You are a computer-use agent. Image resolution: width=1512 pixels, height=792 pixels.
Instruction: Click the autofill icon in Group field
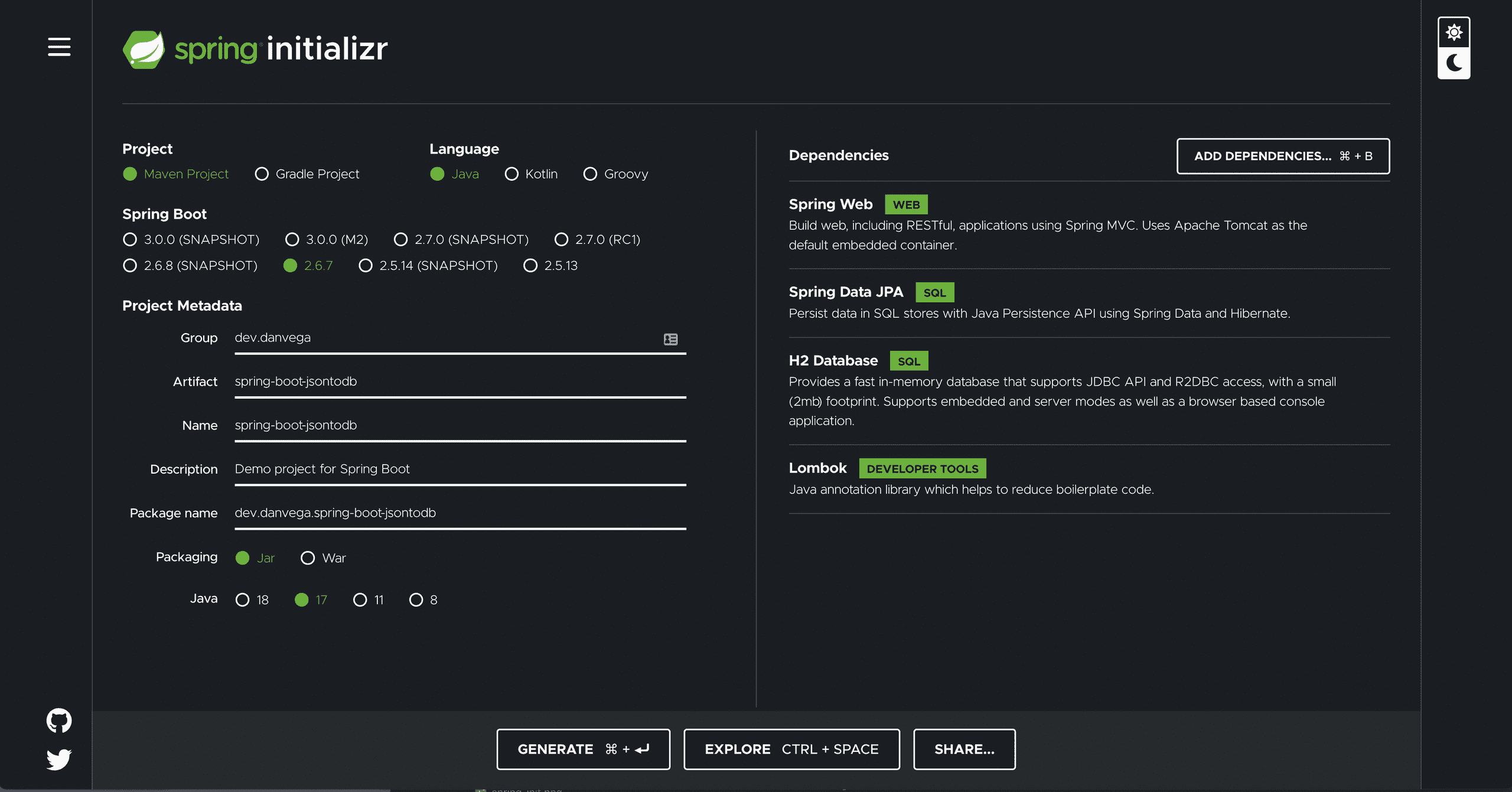pos(670,339)
